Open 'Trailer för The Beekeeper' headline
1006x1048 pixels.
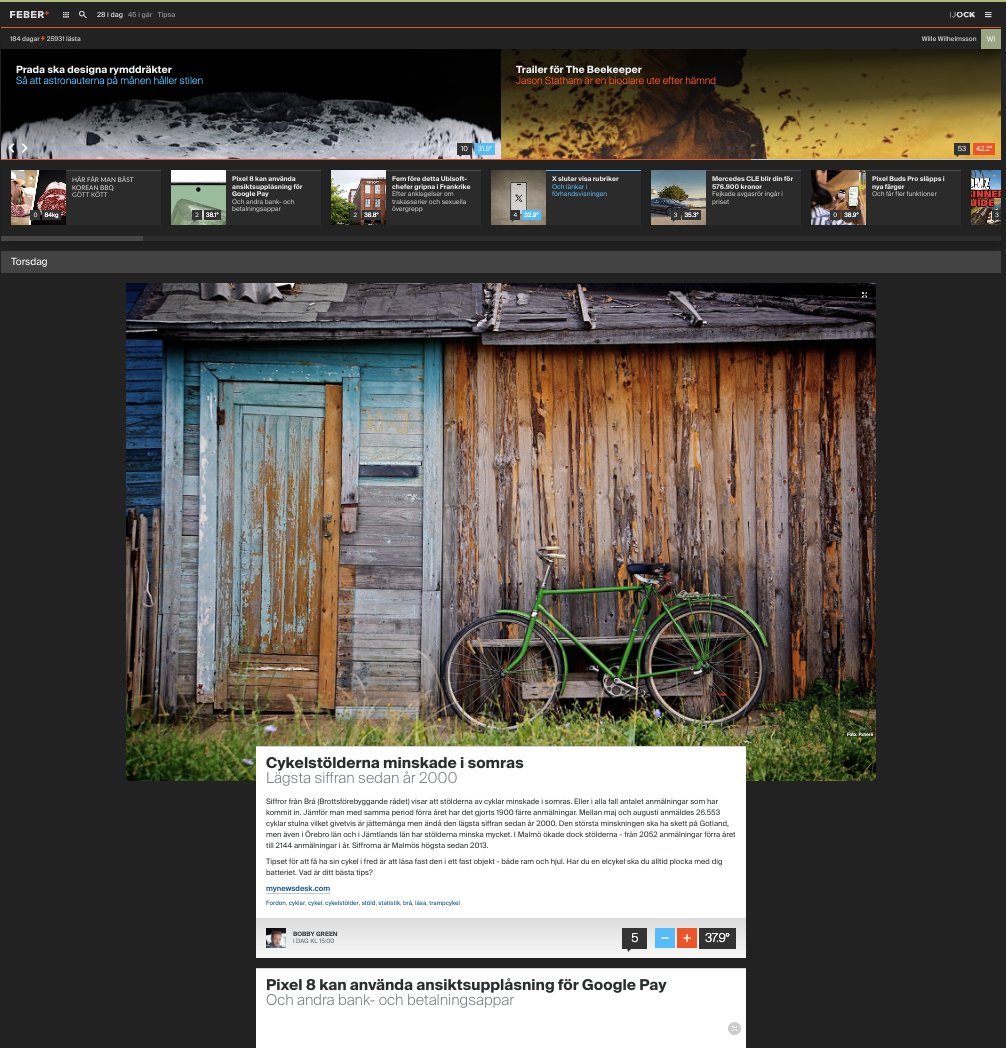click(578, 70)
